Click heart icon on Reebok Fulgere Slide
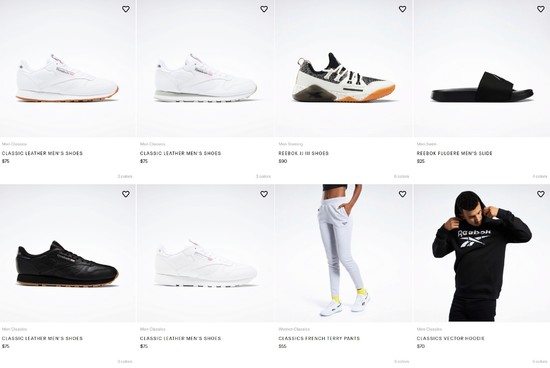550x368 pixels. coord(541,9)
